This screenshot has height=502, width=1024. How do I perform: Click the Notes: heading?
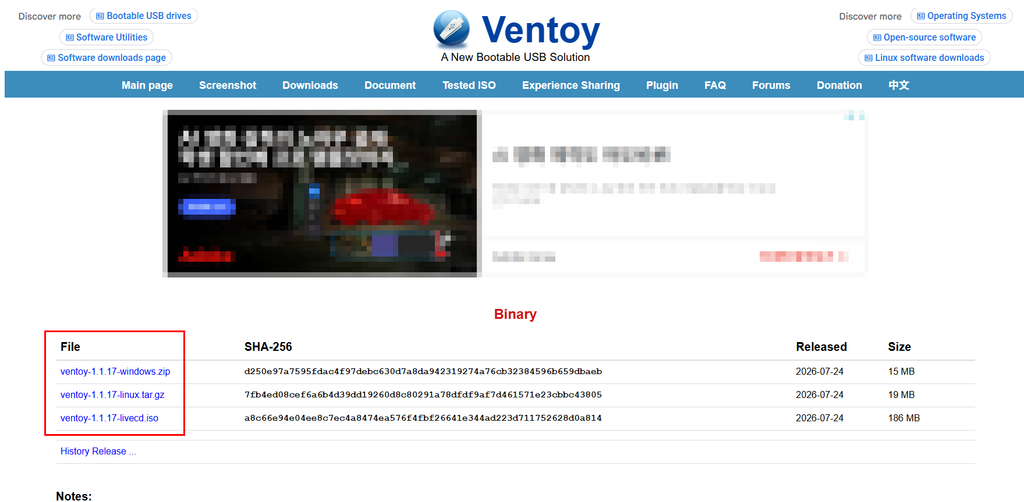(x=74, y=496)
